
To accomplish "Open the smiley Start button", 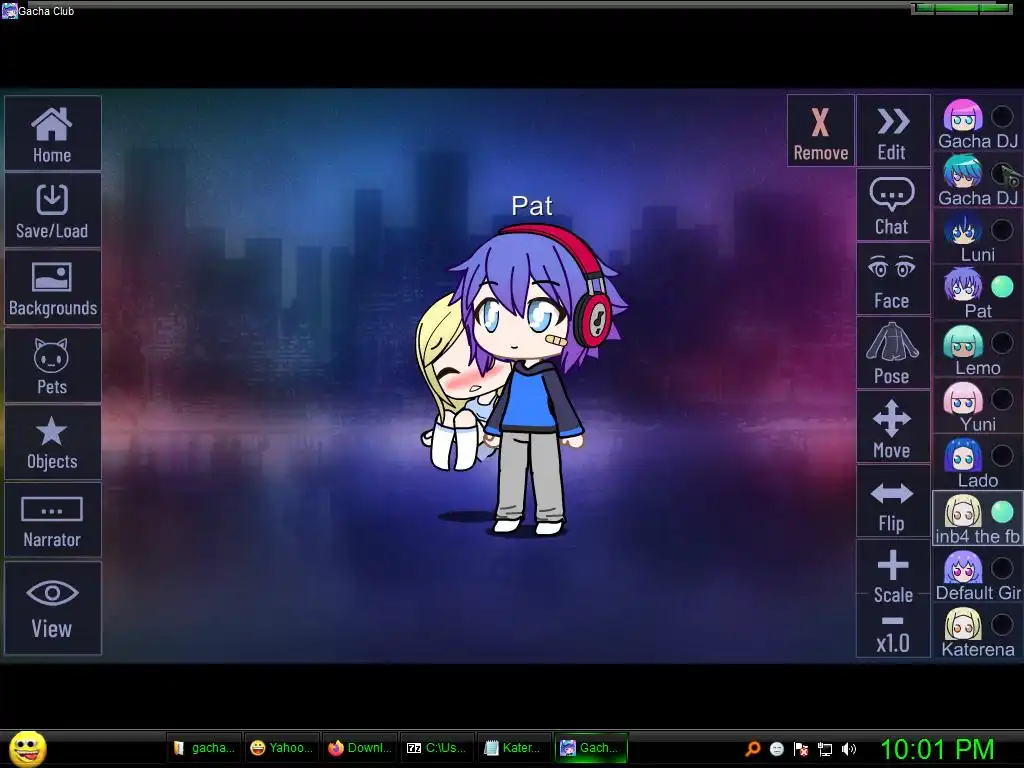I will 28,749.
